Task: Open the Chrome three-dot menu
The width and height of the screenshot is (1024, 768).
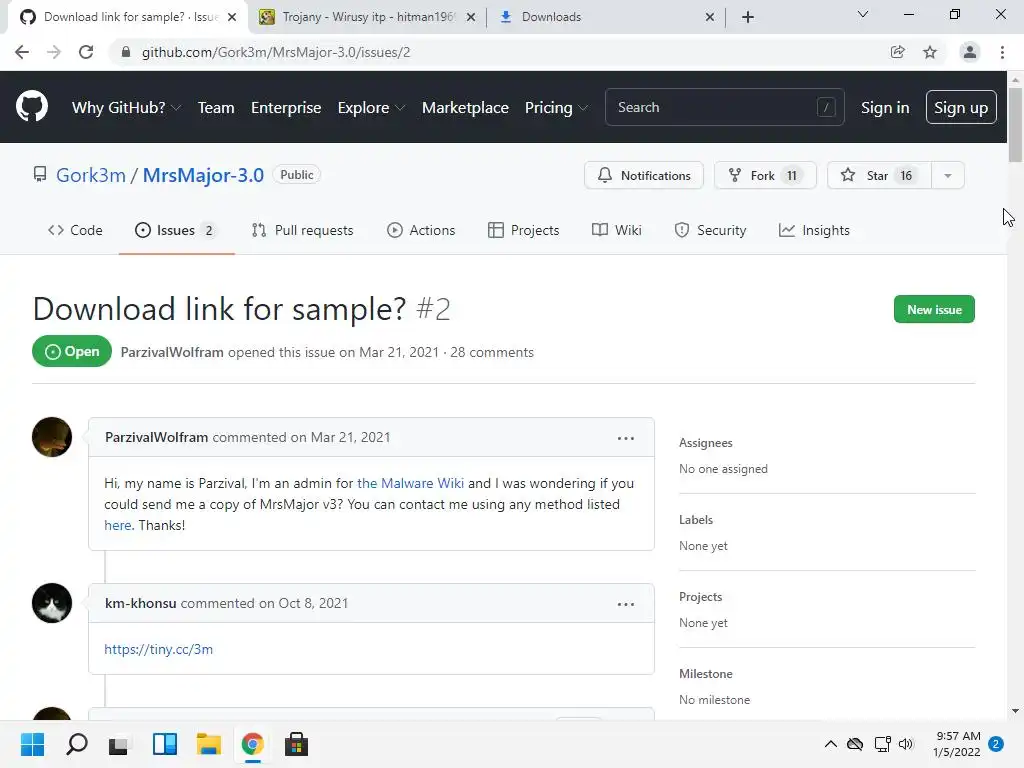Action: 1002,52
